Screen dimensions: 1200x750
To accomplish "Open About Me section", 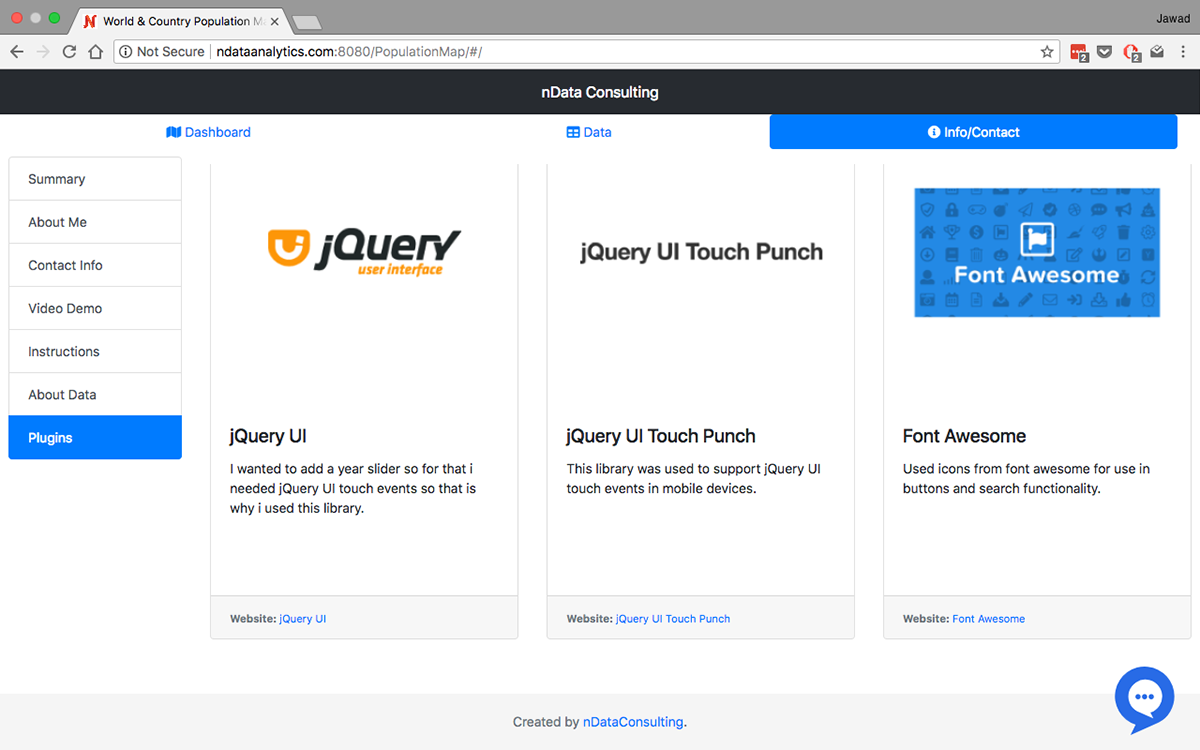I will (95, 222).
